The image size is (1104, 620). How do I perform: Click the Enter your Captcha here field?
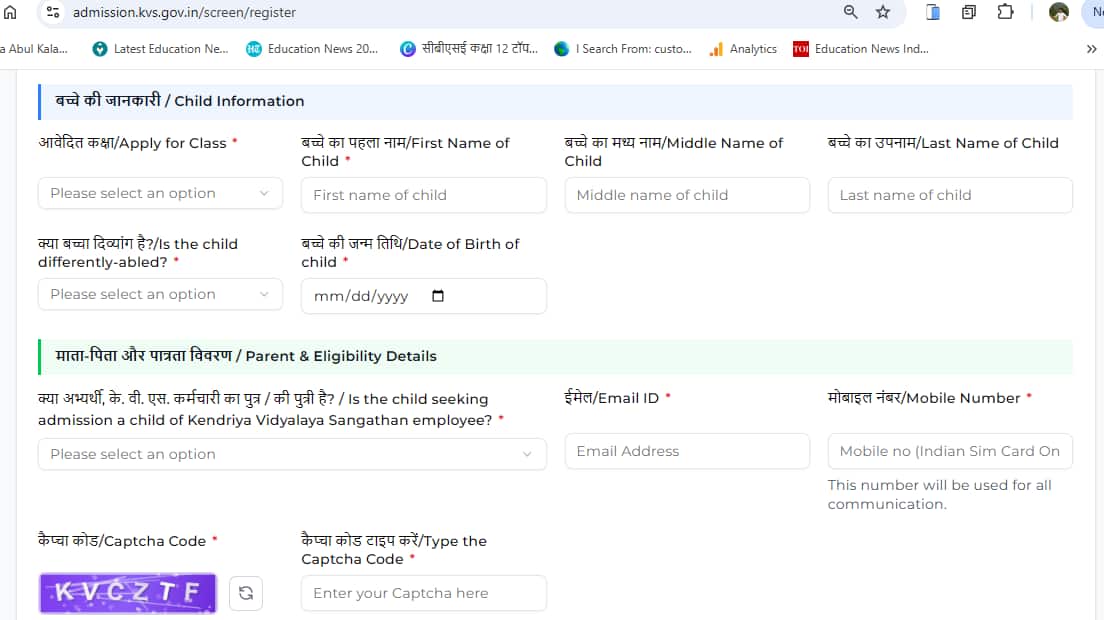[423, 593]
